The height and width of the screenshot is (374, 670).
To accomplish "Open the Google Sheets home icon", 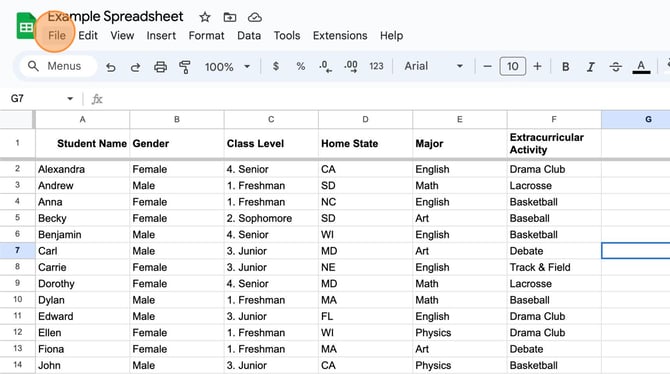I will tap(26, 27).
